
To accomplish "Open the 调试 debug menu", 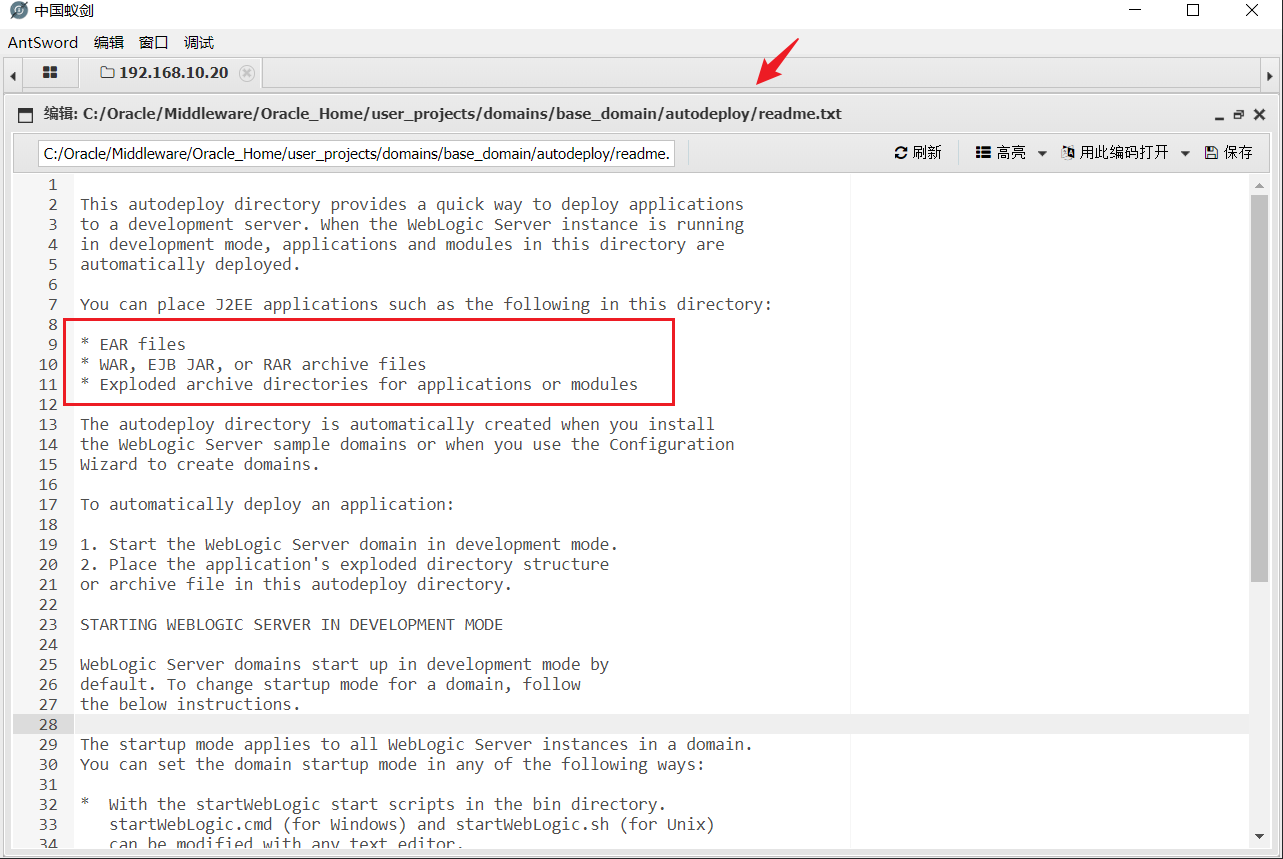I will [x=198, y=43].
